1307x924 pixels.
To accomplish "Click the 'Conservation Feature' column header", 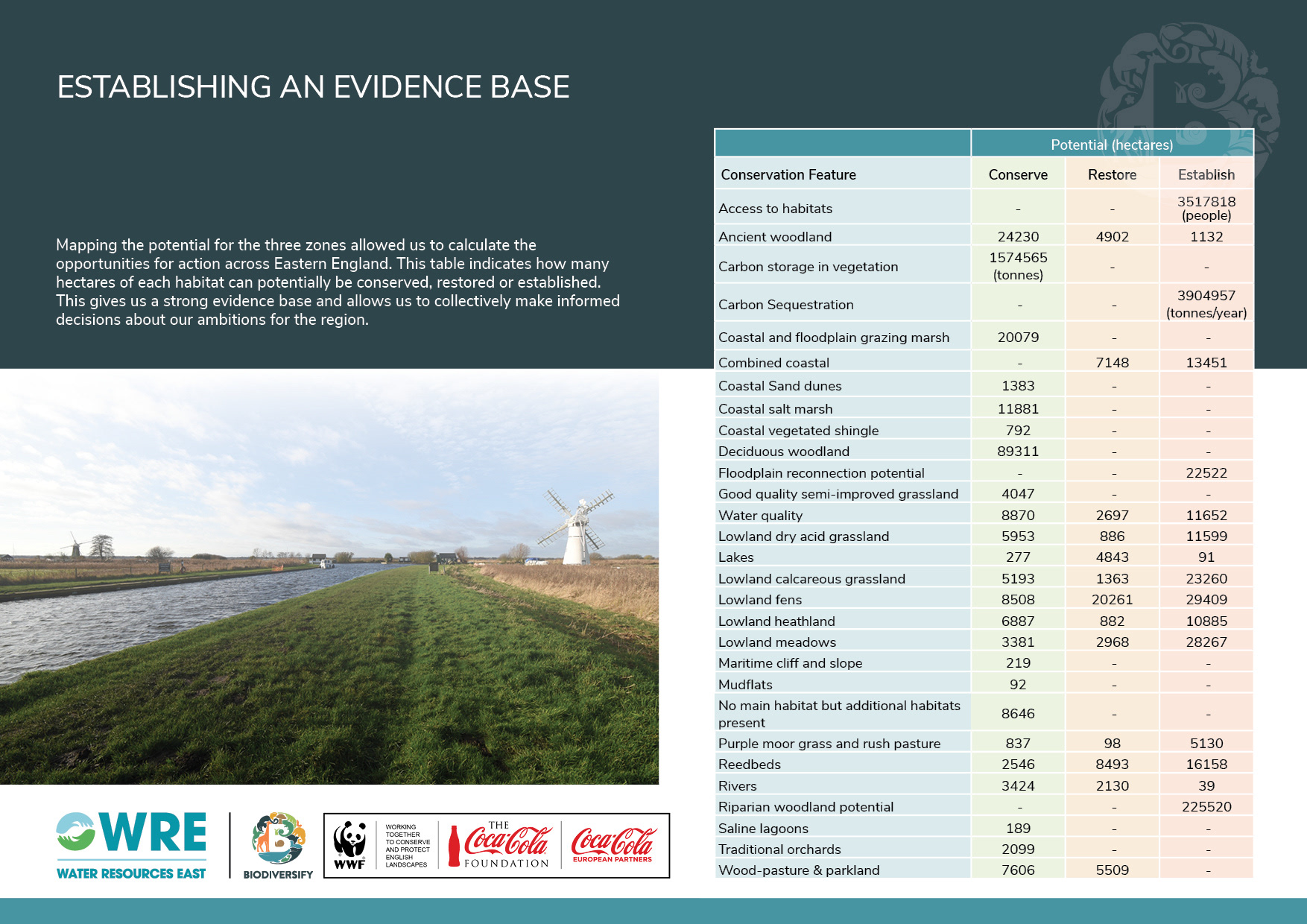I will (x=788, y=174).
